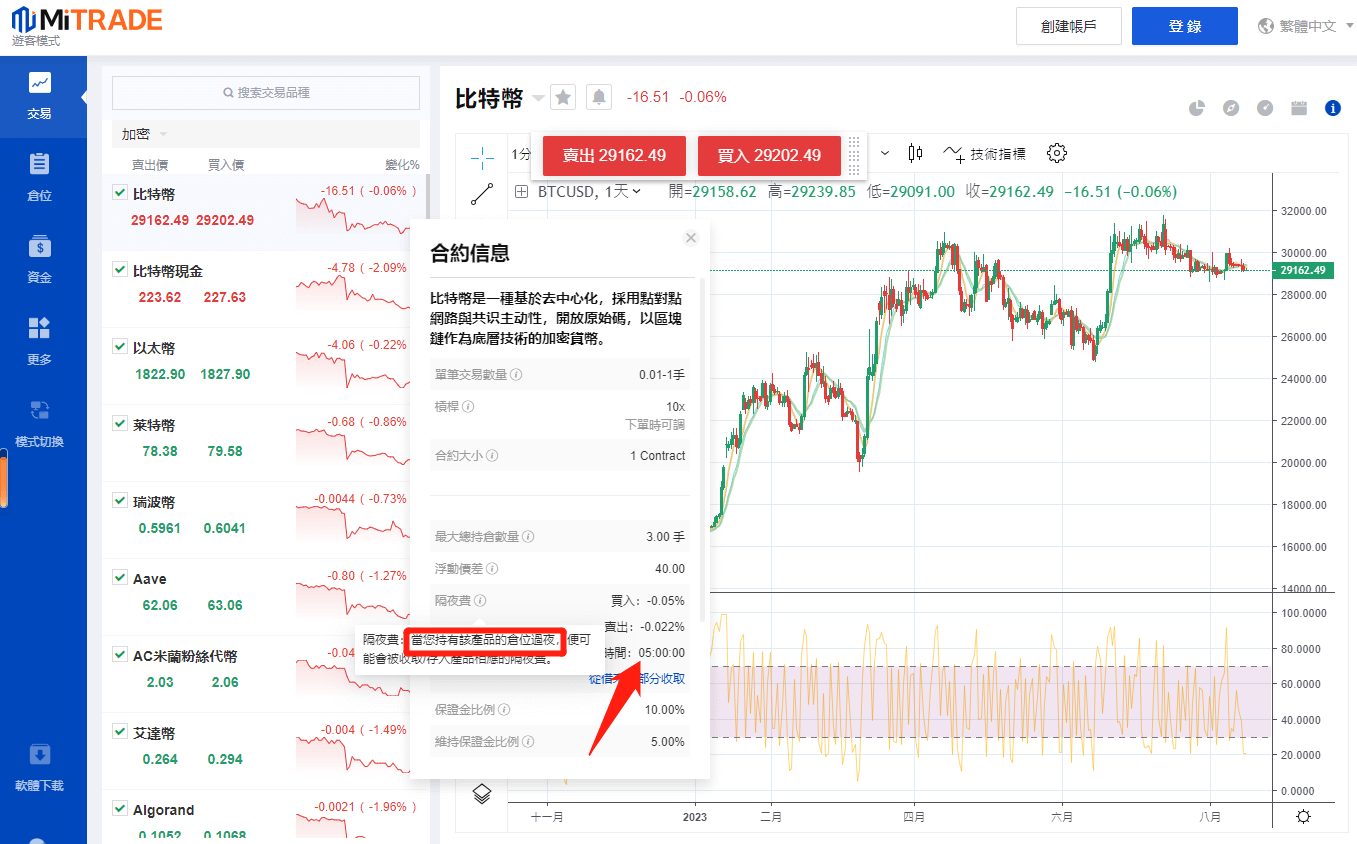This screenshot has height=844, width=1357.
Task: Click the MiTRADE logo
Action: tap(86, 19)
